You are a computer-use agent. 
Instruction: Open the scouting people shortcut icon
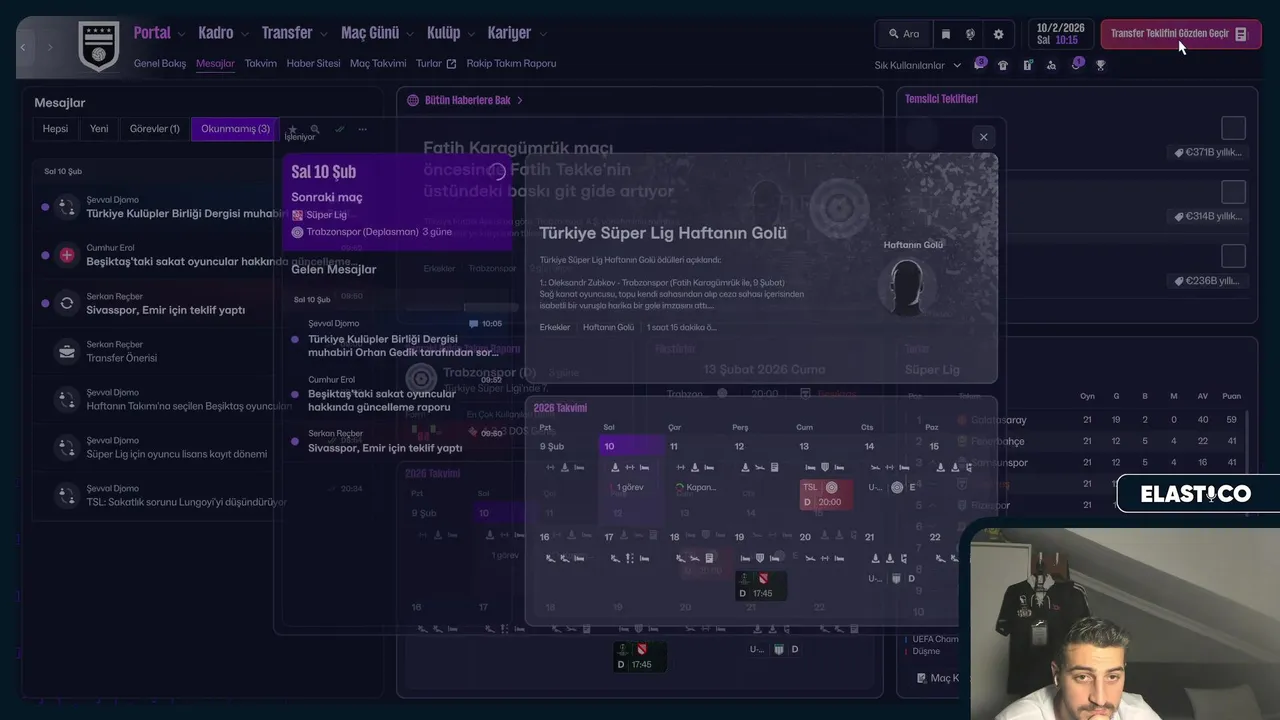pos(1051,65)
